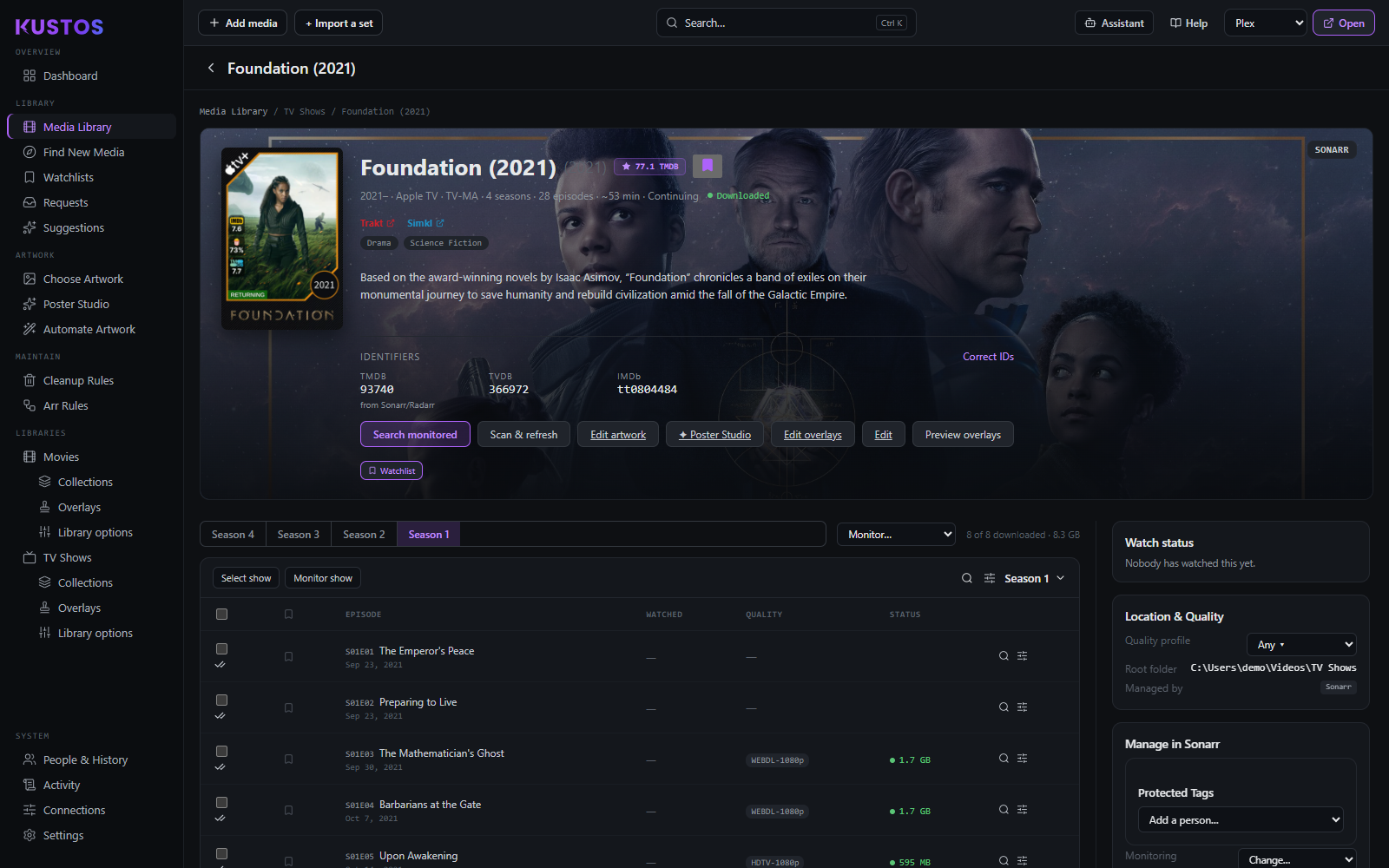The image size is (1389, 868).
Task: Open the Quality profile Any dropdown
Action: point(1301,644)
